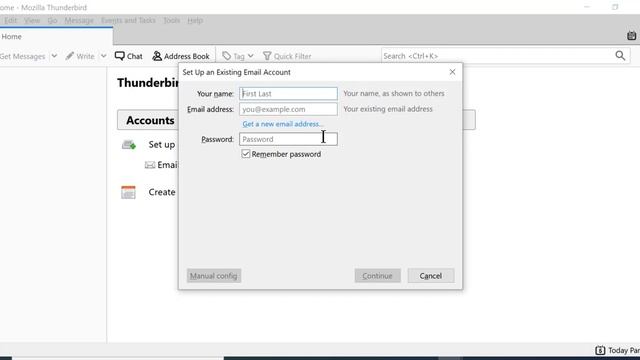The height and width of the screenshot is (360, 640).
Task: Expand the Get Messages dropdown arrow
Action: (x=54, y=56)
